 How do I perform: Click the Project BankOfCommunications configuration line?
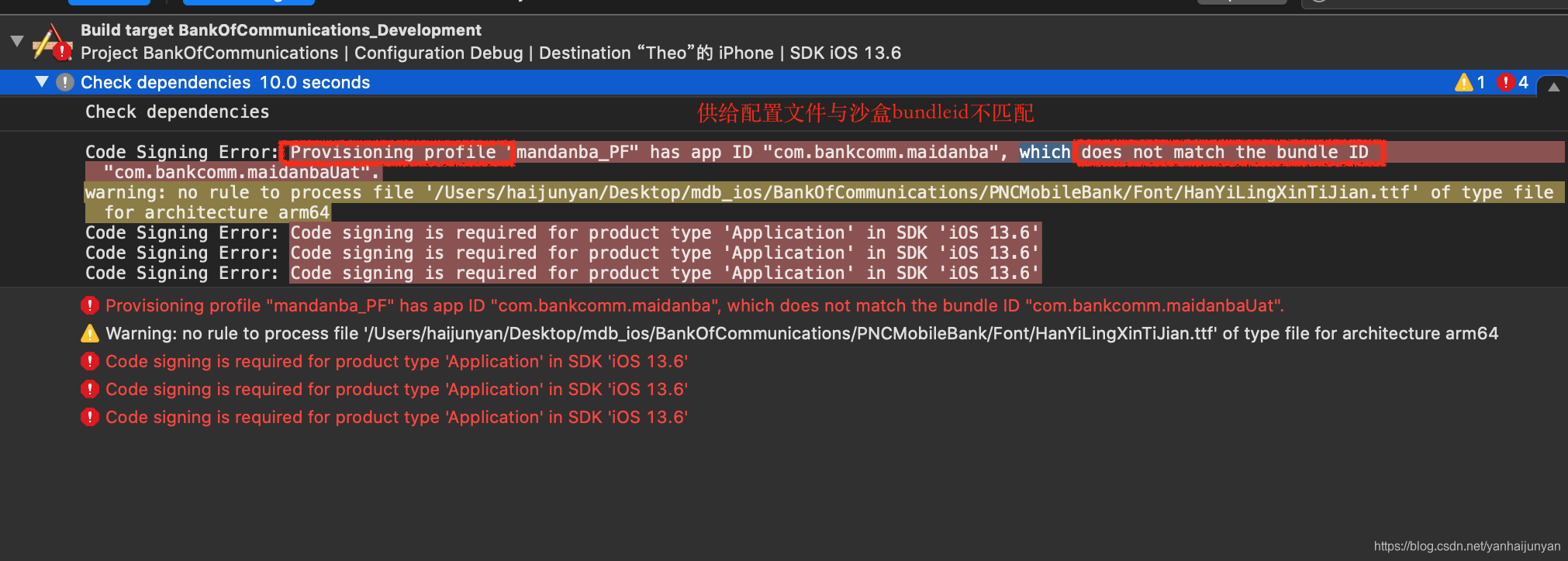pos(491,53)
